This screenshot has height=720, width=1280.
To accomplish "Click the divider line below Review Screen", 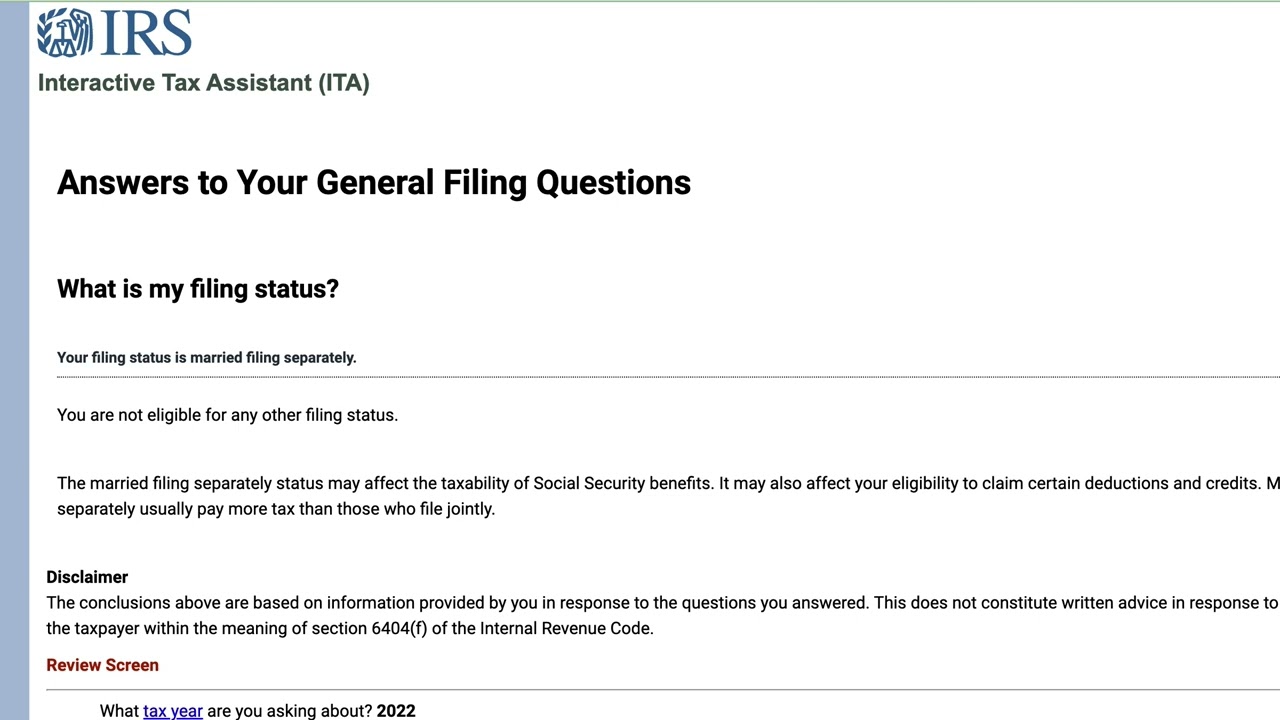I will [662, 689].
